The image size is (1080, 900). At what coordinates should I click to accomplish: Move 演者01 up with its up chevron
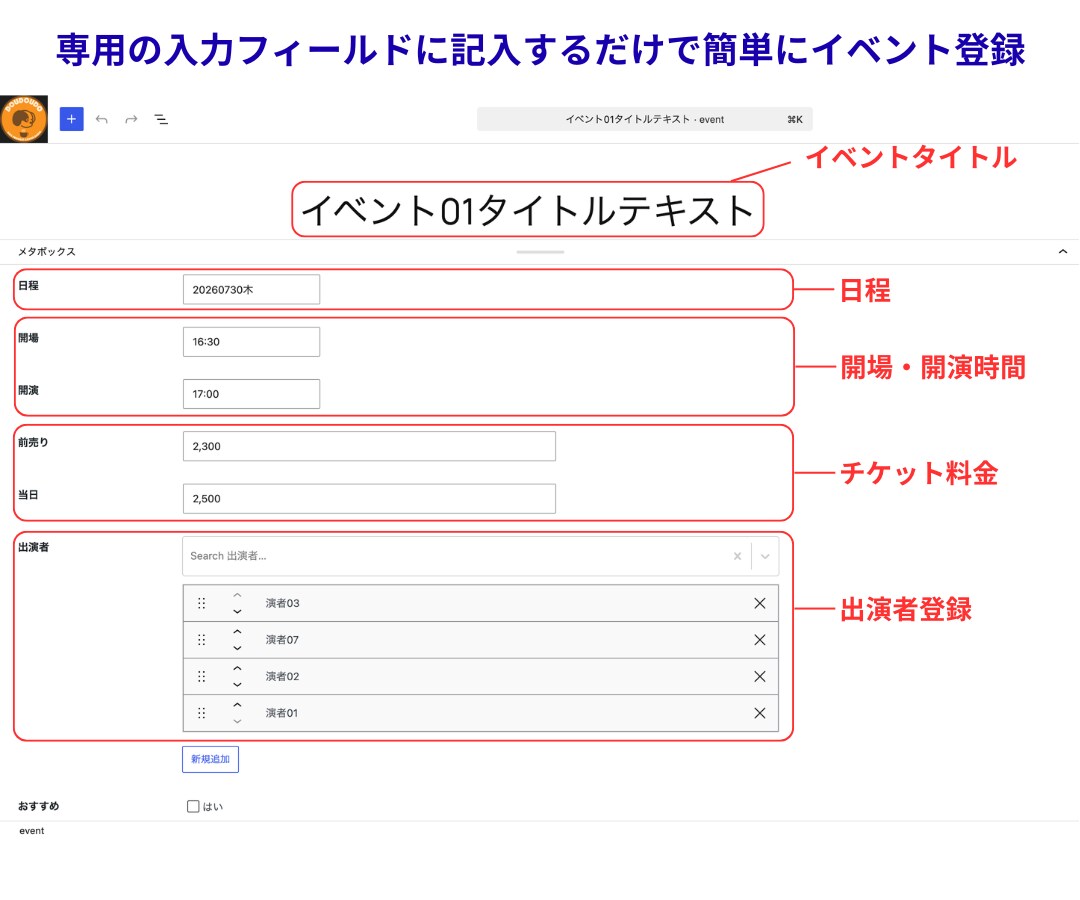click(x=237, y=704)
